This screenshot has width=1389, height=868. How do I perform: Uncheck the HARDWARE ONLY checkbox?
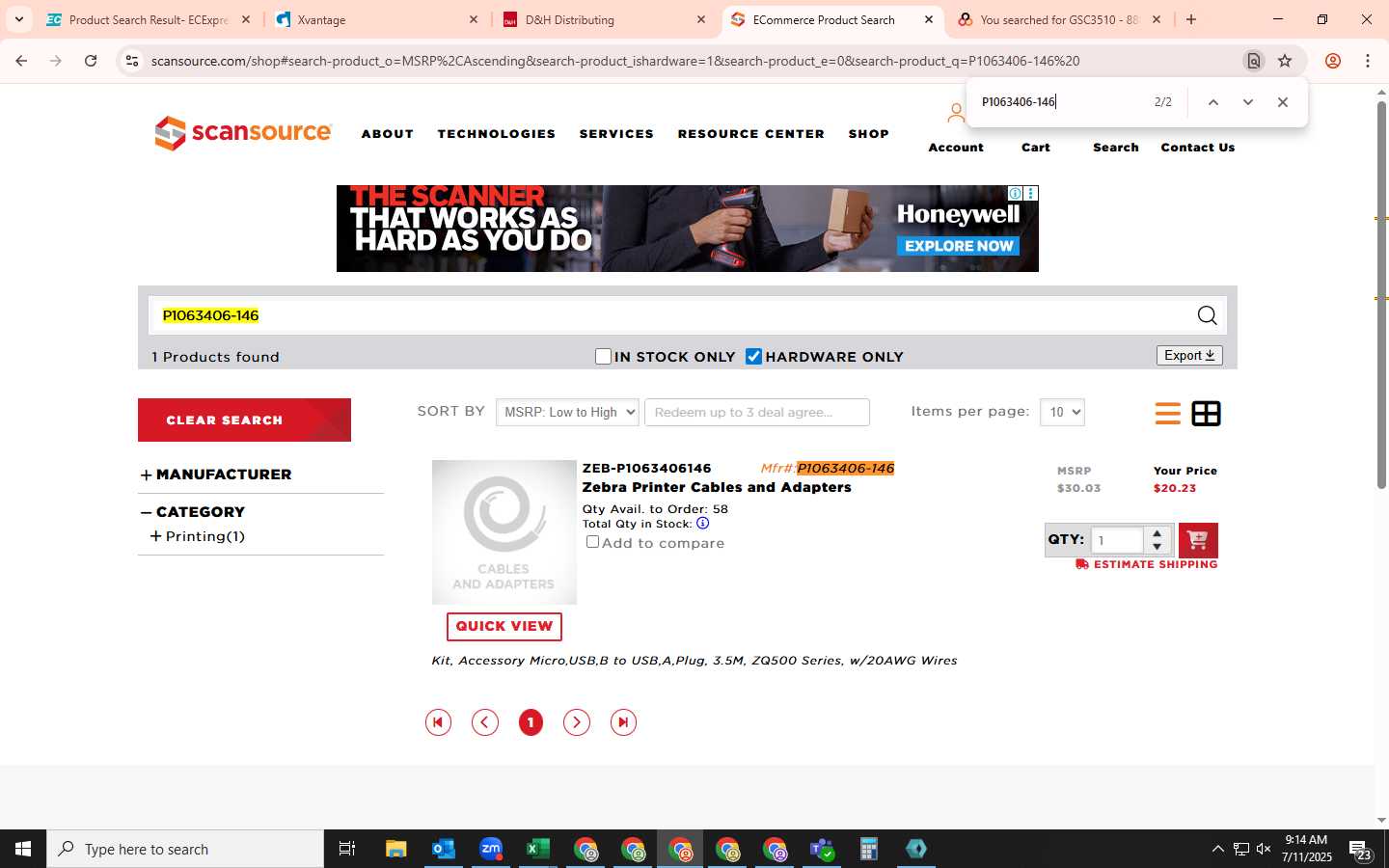(753, 357)
